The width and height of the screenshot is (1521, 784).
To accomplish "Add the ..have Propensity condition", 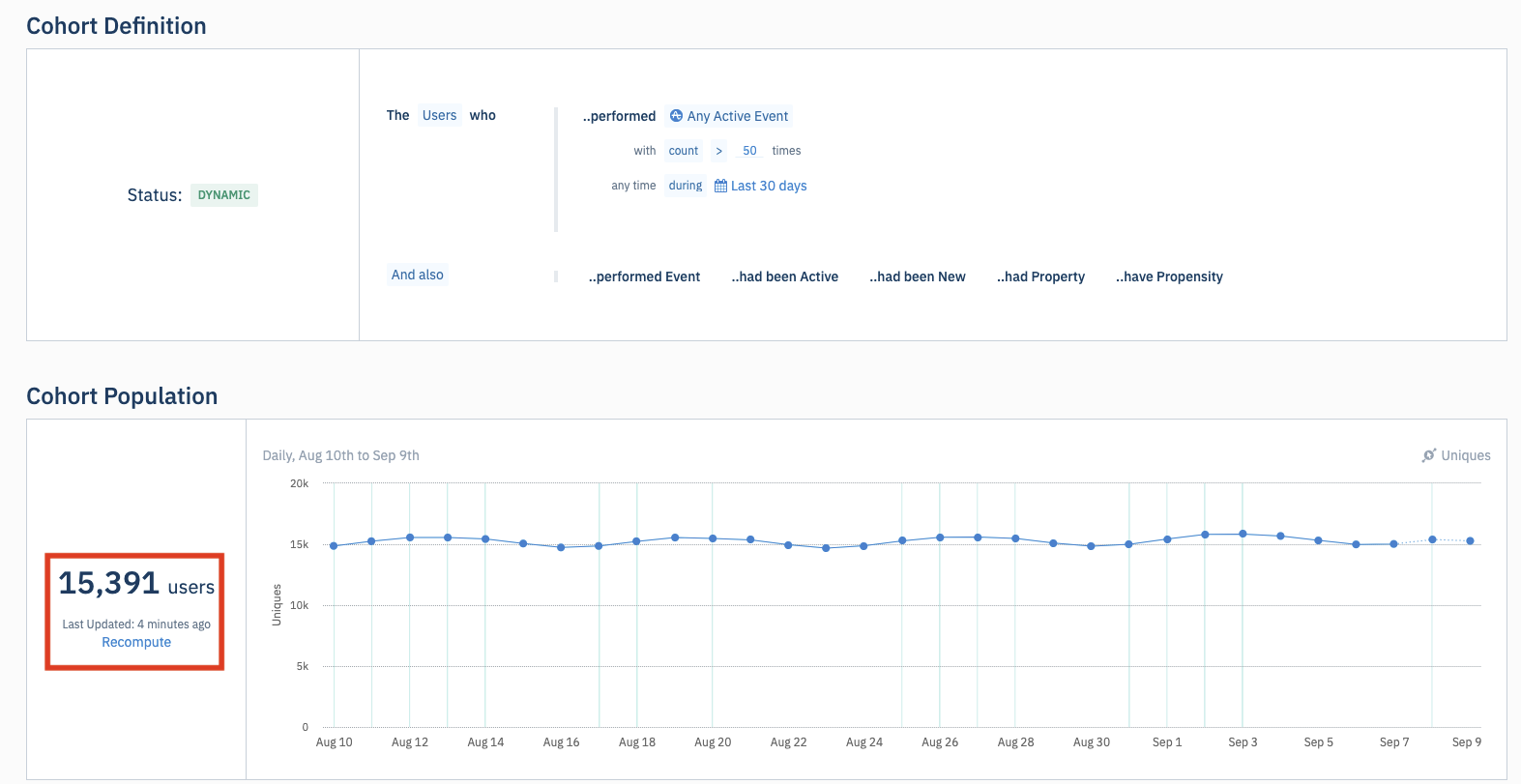I will tap(1169, 276).
